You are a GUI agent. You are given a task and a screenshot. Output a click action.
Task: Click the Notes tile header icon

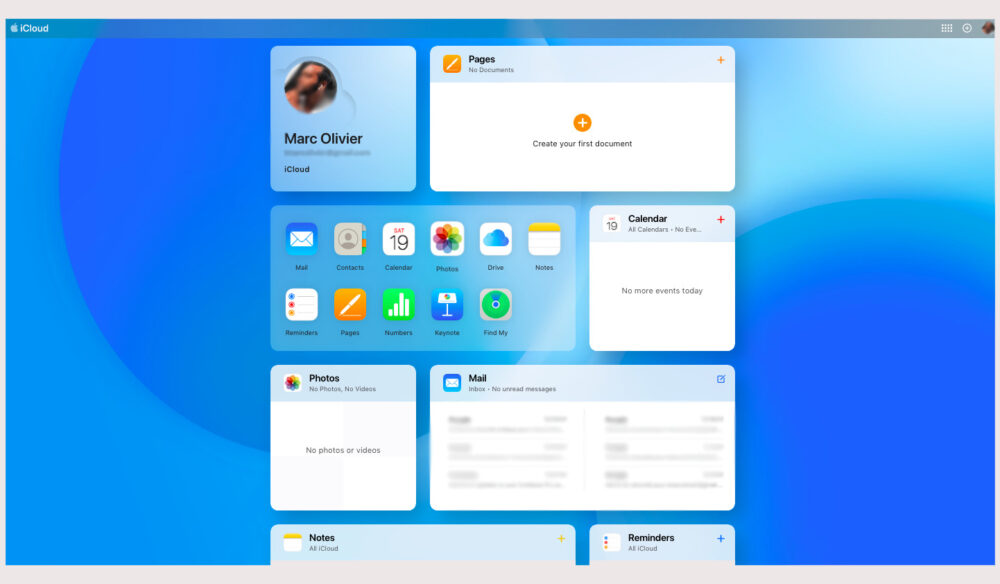click(x=293, y=542)
